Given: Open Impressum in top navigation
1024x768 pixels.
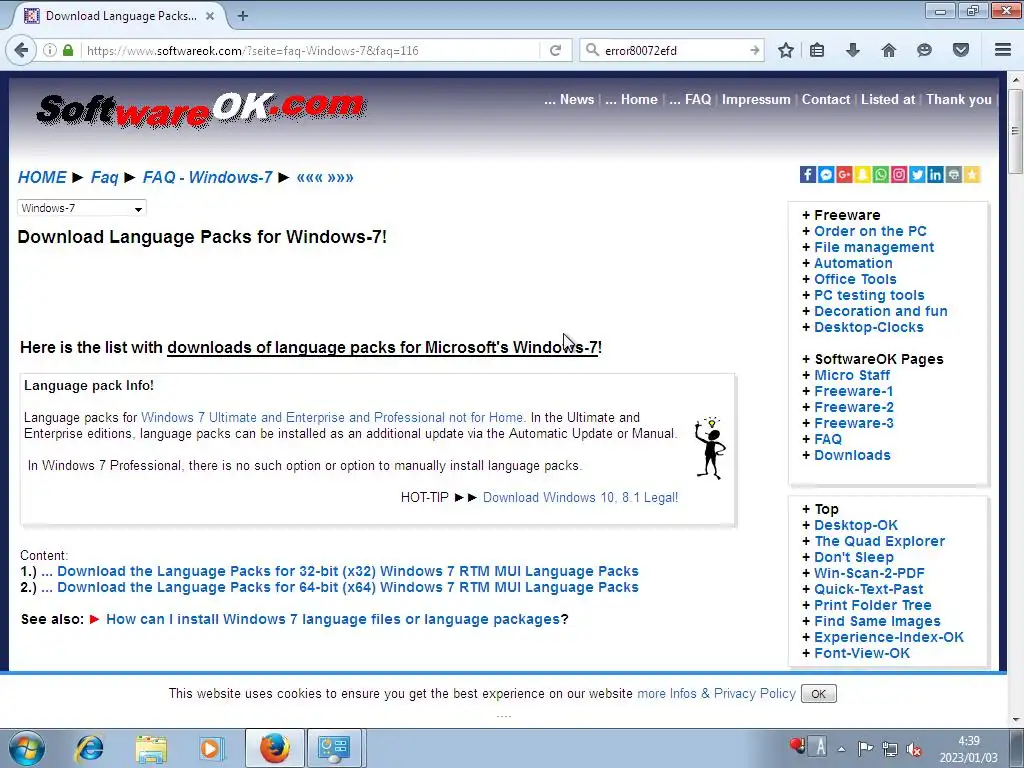Looking at the screenshot, I should tap(756, 99).
